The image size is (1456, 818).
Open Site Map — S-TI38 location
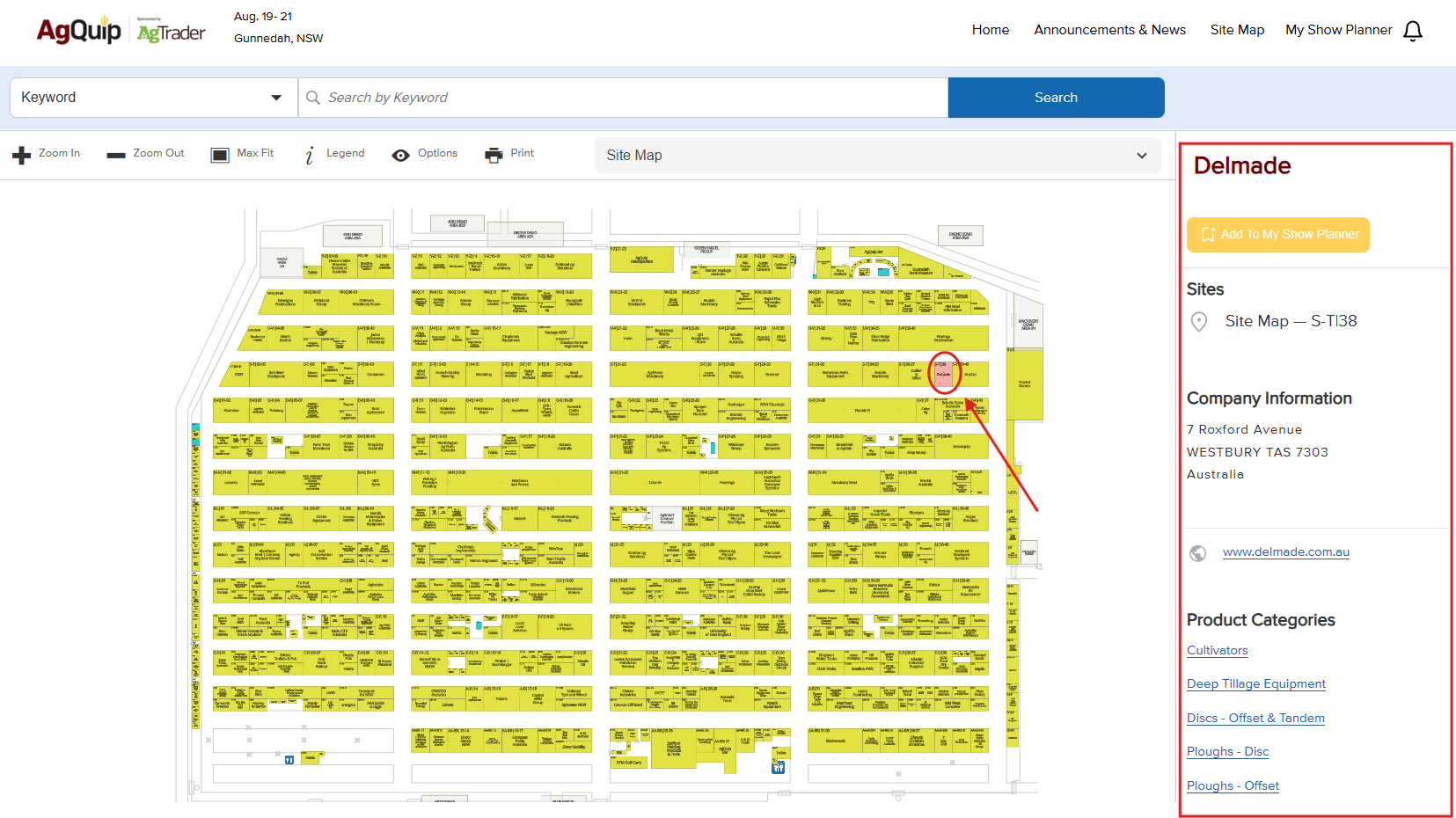point(1290,321)
